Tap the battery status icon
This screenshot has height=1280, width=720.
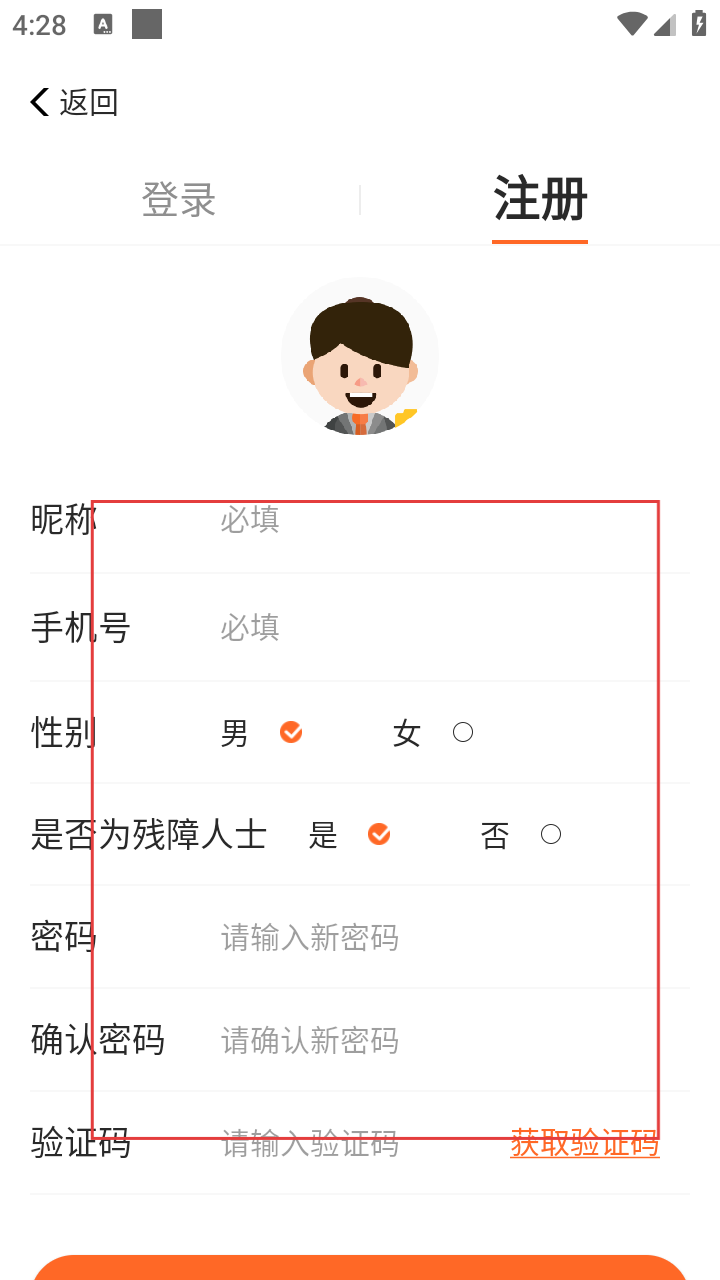click(699, 25)
